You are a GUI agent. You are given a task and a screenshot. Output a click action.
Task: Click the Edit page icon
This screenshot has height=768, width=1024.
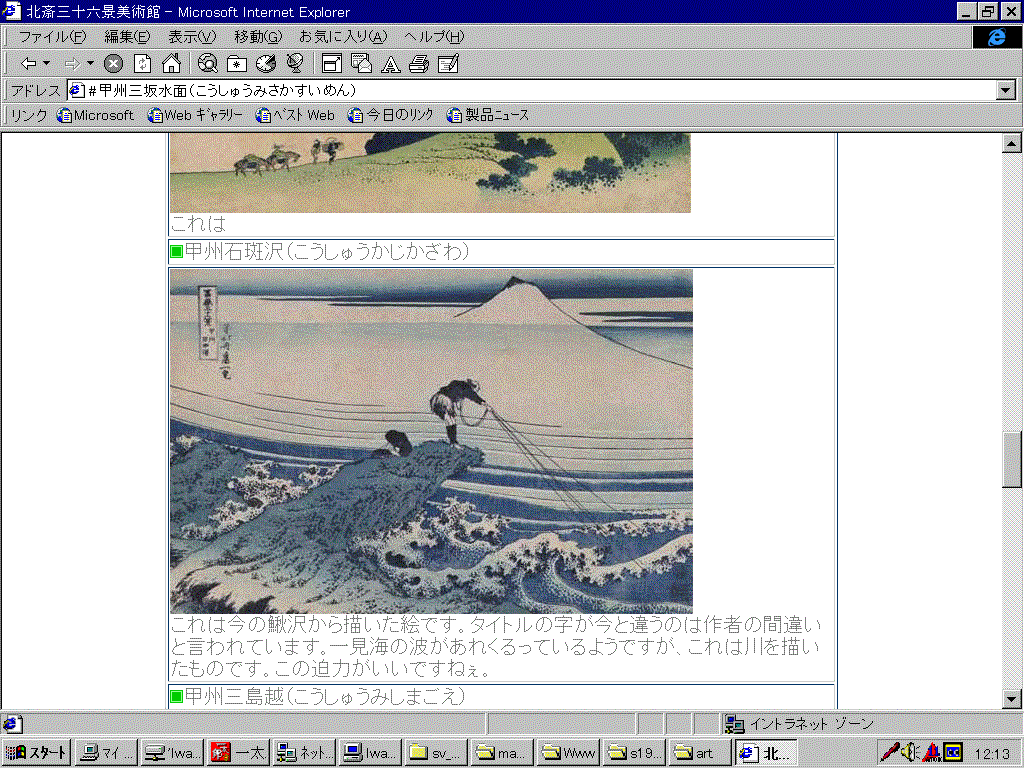click(x=449, y=63)
